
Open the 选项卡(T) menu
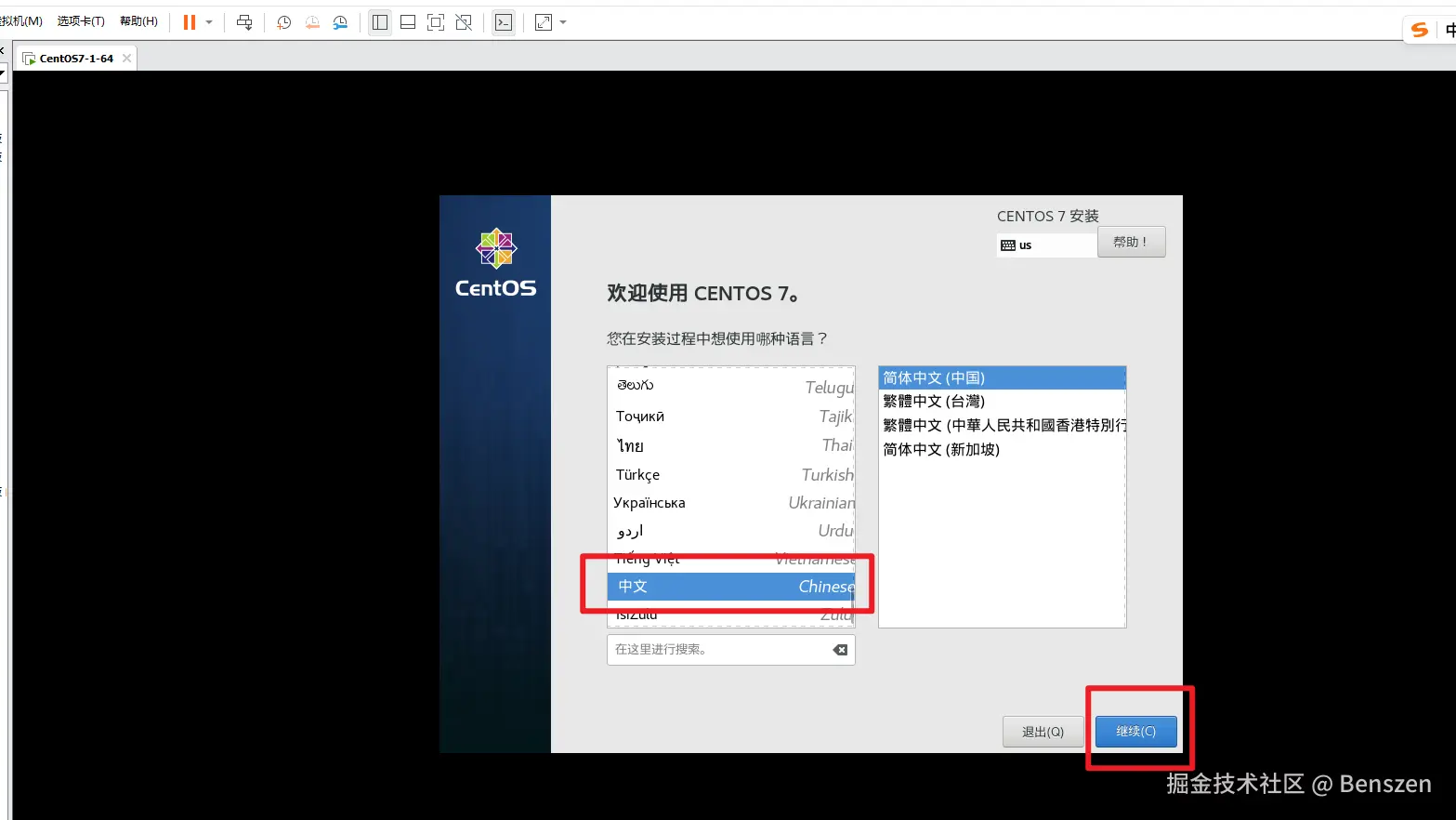click(81, 21)
